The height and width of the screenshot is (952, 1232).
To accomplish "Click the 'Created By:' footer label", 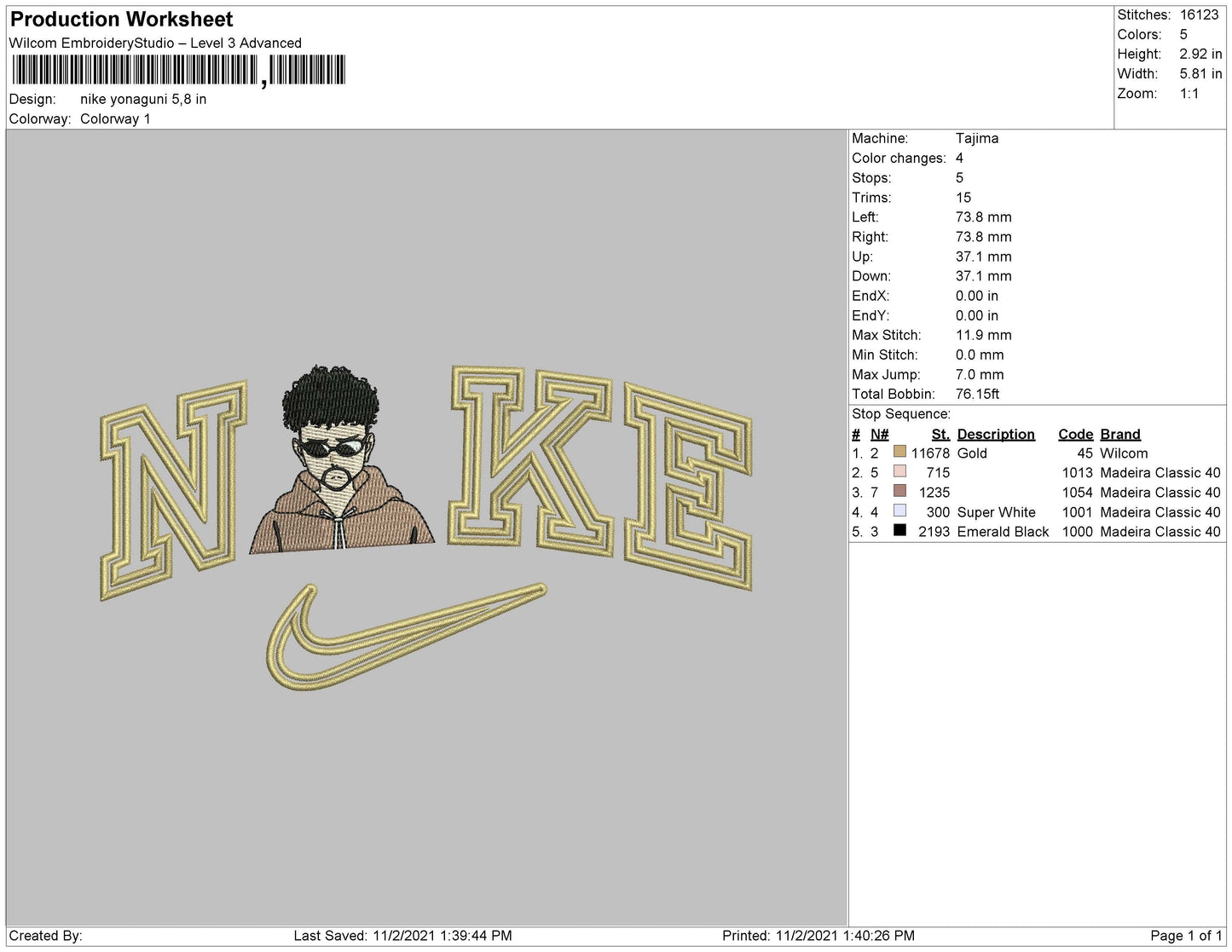I will pyautogui.click(x=45, y=936).
